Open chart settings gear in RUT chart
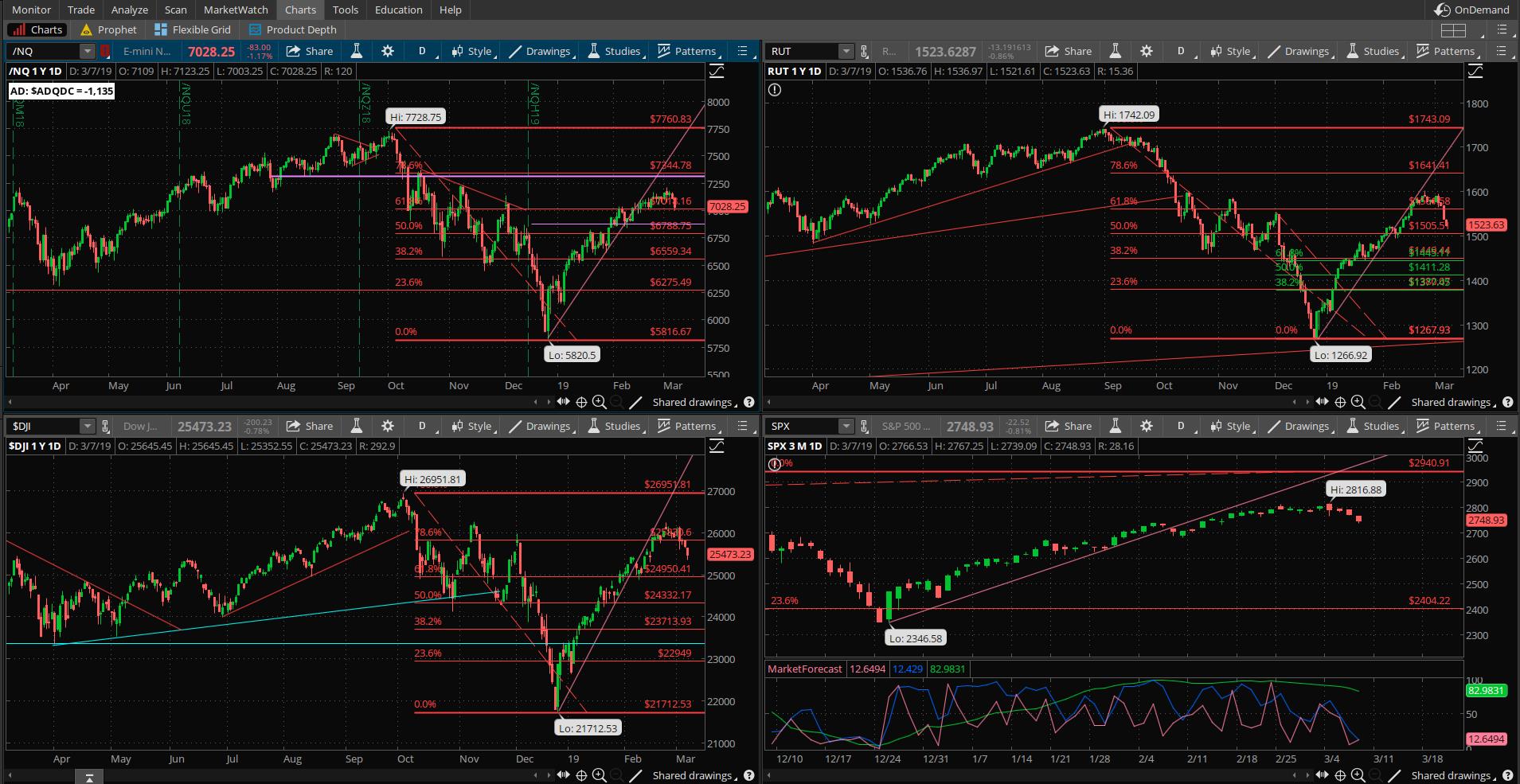This screenshot has width=1520, height=784. click(x=1147, y=51)
